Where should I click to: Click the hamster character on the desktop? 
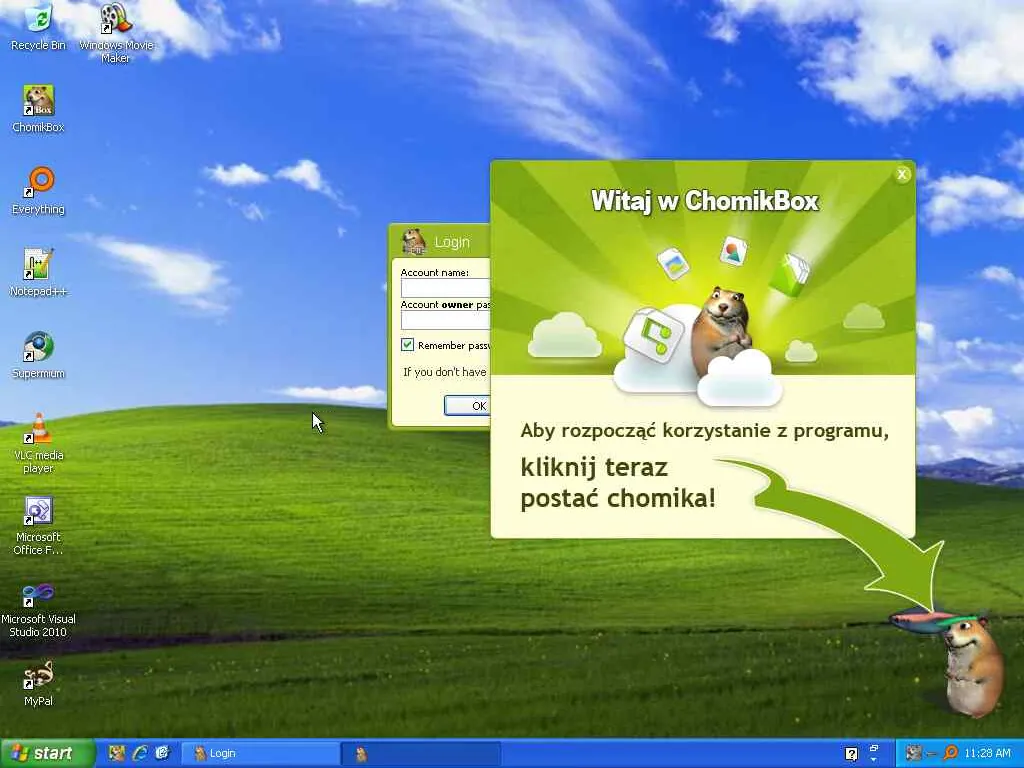(x=972, y=666)
